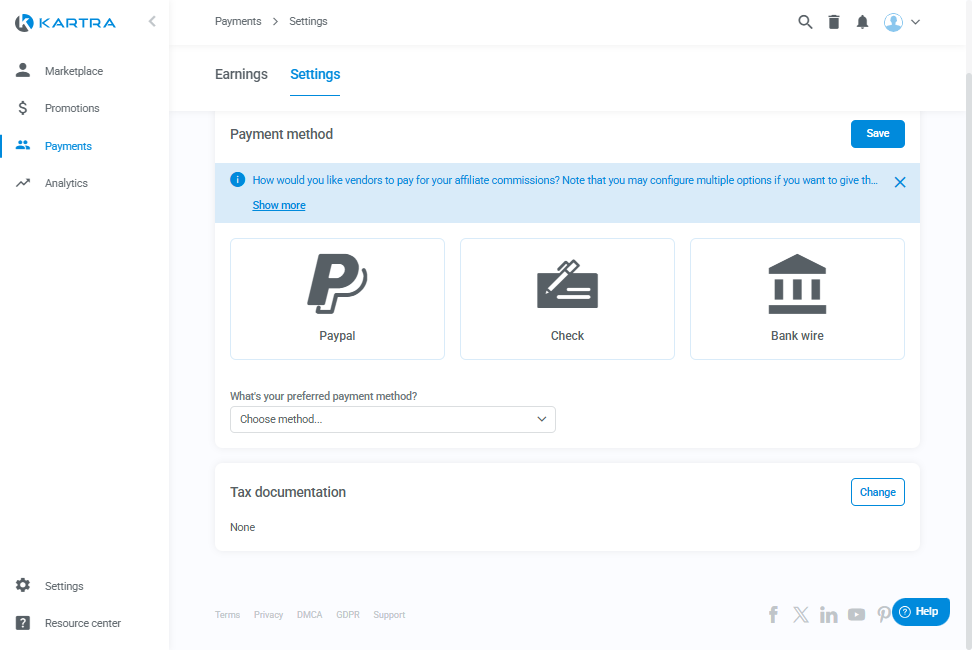
Task: Open the preferred payment method dropdown
Action: pos(392,419)
